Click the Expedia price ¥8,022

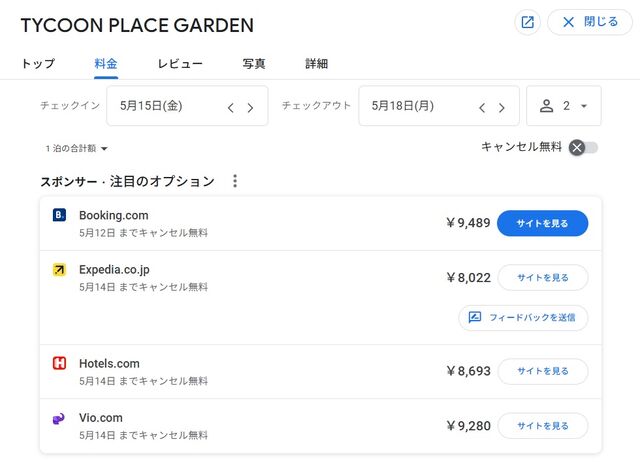click(x=468, y=278)
